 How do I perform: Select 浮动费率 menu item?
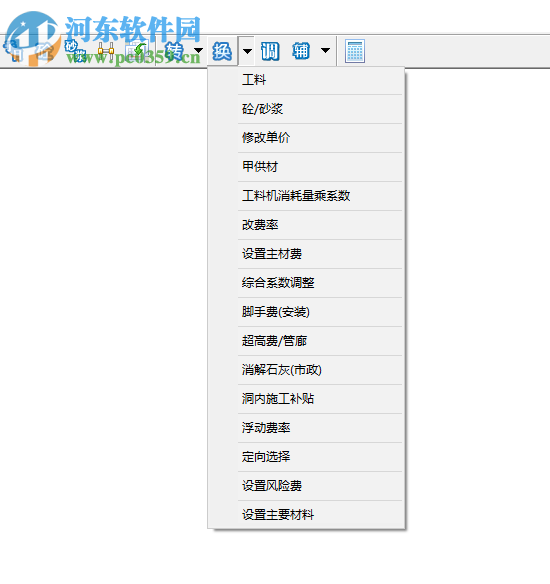(306, 428)
